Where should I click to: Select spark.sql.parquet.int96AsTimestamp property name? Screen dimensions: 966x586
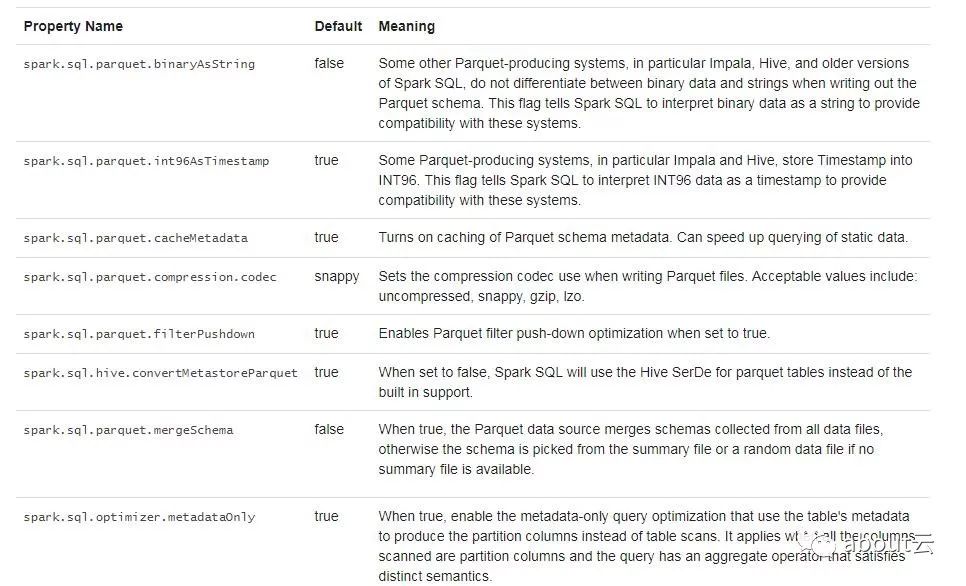pos(146,161)
